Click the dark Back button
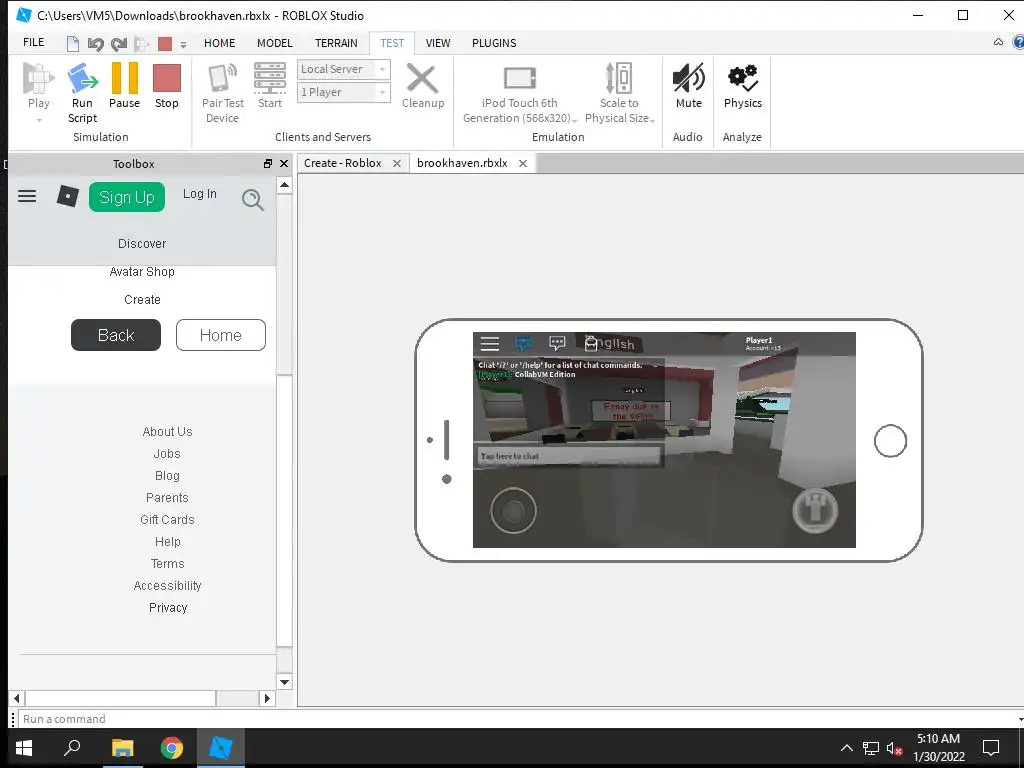 click(x=116, y=335)
